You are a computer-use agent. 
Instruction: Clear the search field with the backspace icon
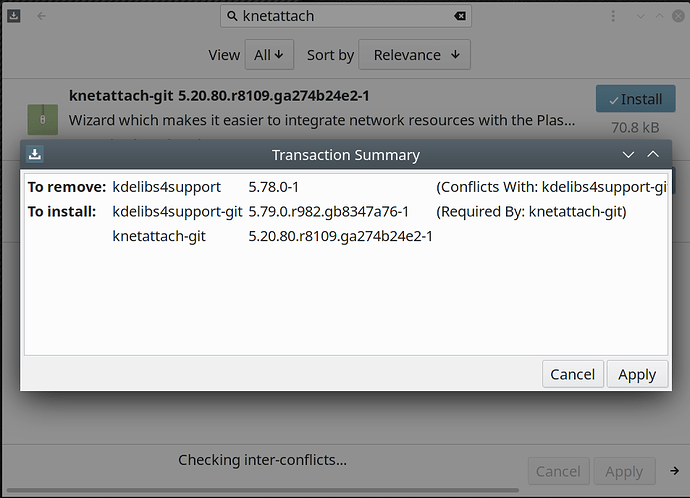click(x=460, y=16)
